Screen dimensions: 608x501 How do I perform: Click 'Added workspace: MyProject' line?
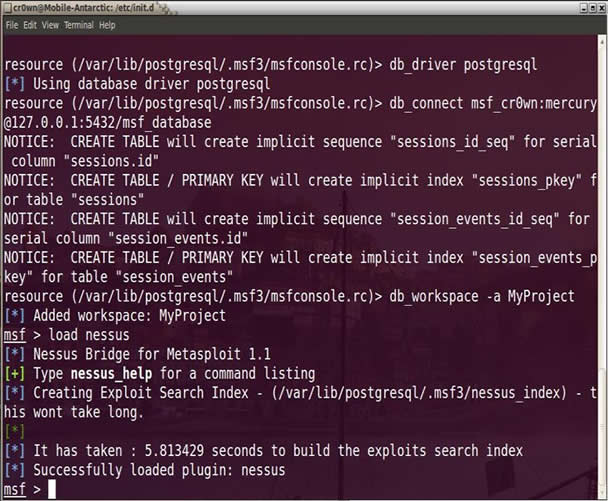tap(130, 316)
